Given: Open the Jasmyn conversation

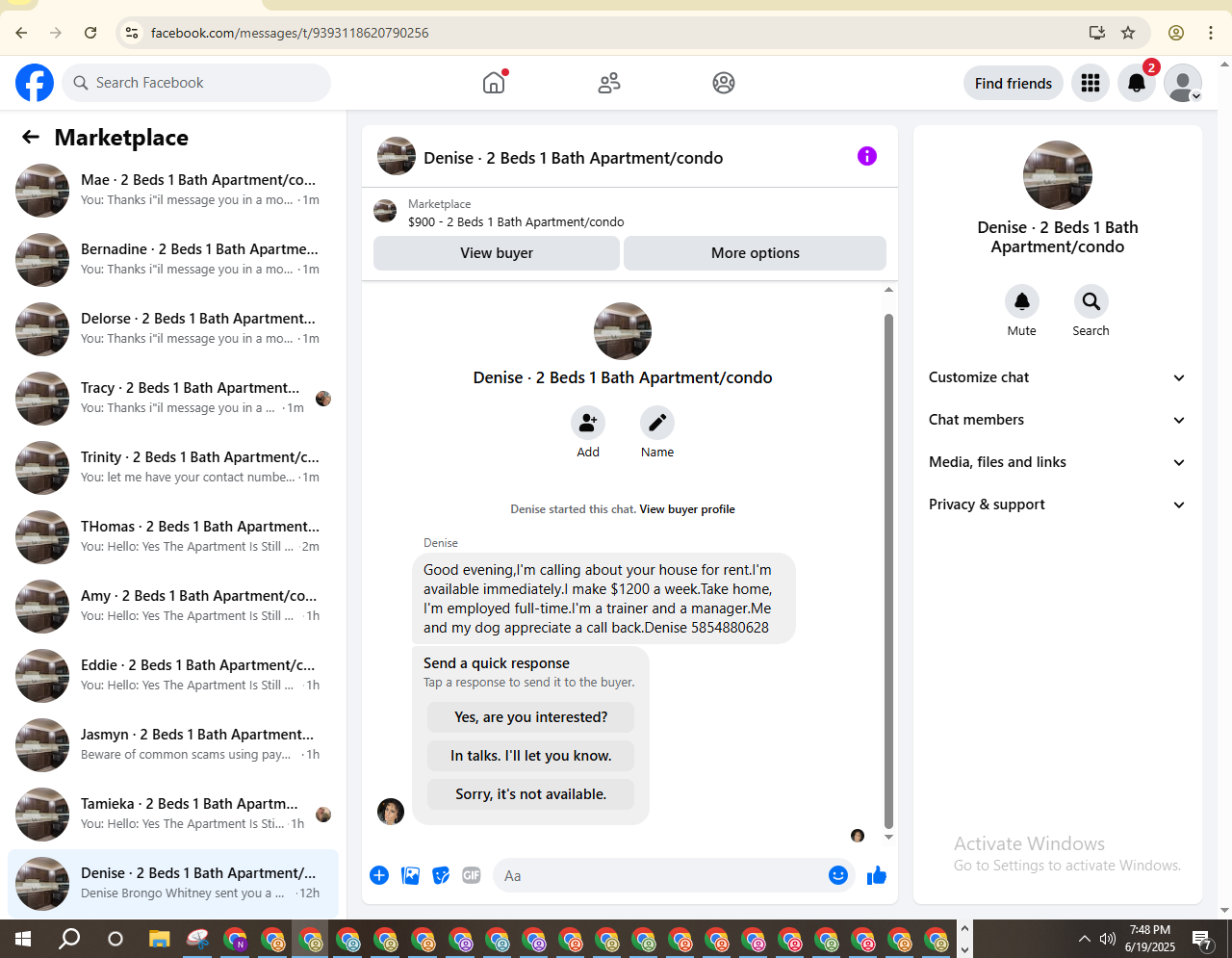Looking at the screenshot, I should pyautogui.click(x=173, y=745).
